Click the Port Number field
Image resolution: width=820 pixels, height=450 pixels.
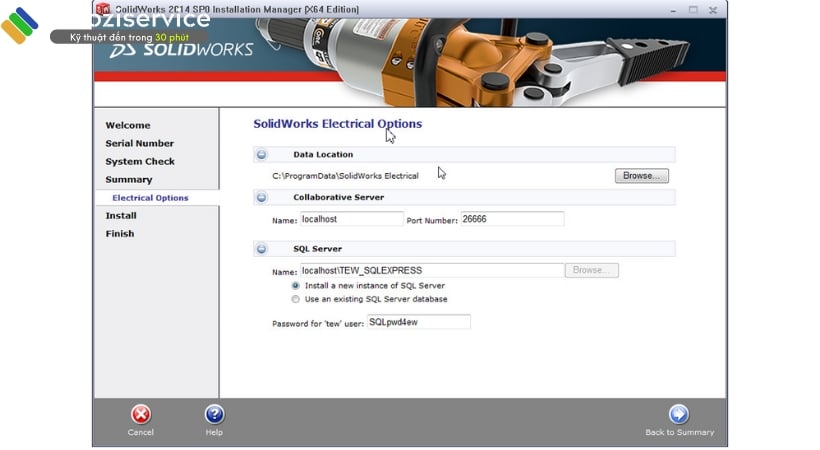coord(511,219)
